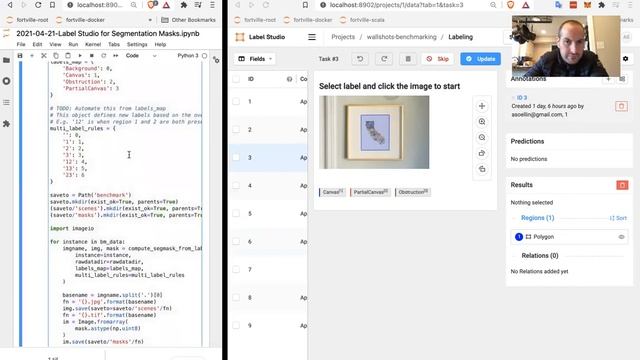Expand the bookmarks overflow arrow in left browser

click(150, 20)
